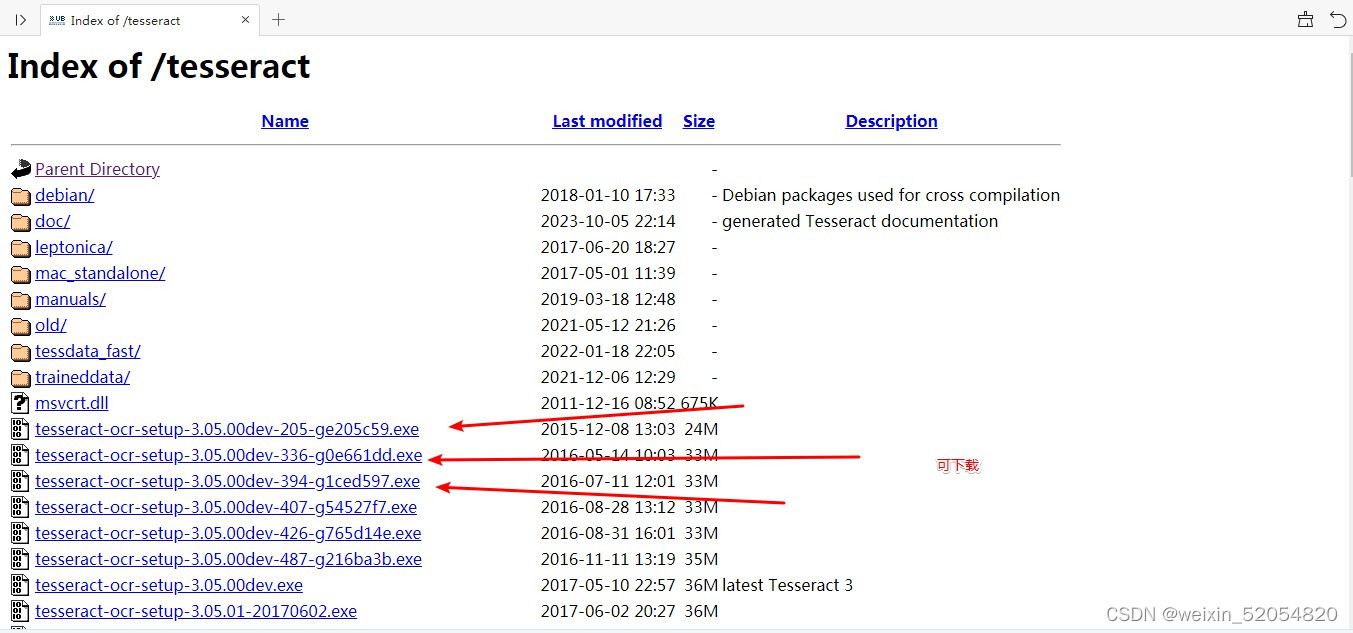Click the Parent Directory back-arrow icon
This screenshot has width=1353, height=633.
pyautogui.click(x=21, y=169)
